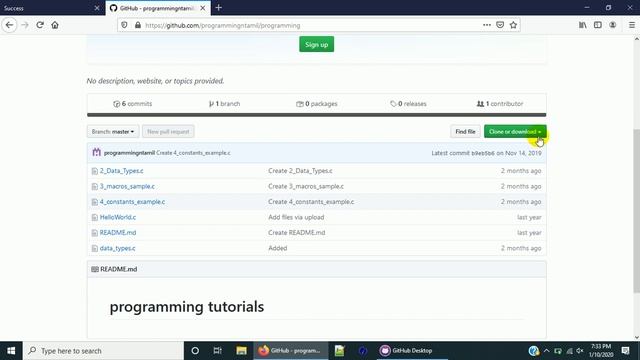Click commit message Create README.md
640x360 pixels.
pyautogui.click(x=297, y=233)
